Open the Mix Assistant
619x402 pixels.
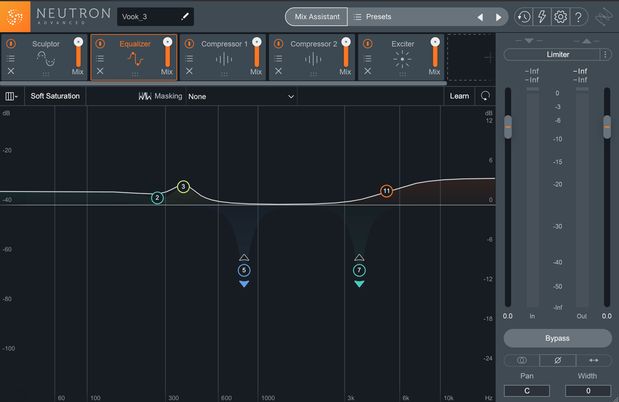coord(317,17)
